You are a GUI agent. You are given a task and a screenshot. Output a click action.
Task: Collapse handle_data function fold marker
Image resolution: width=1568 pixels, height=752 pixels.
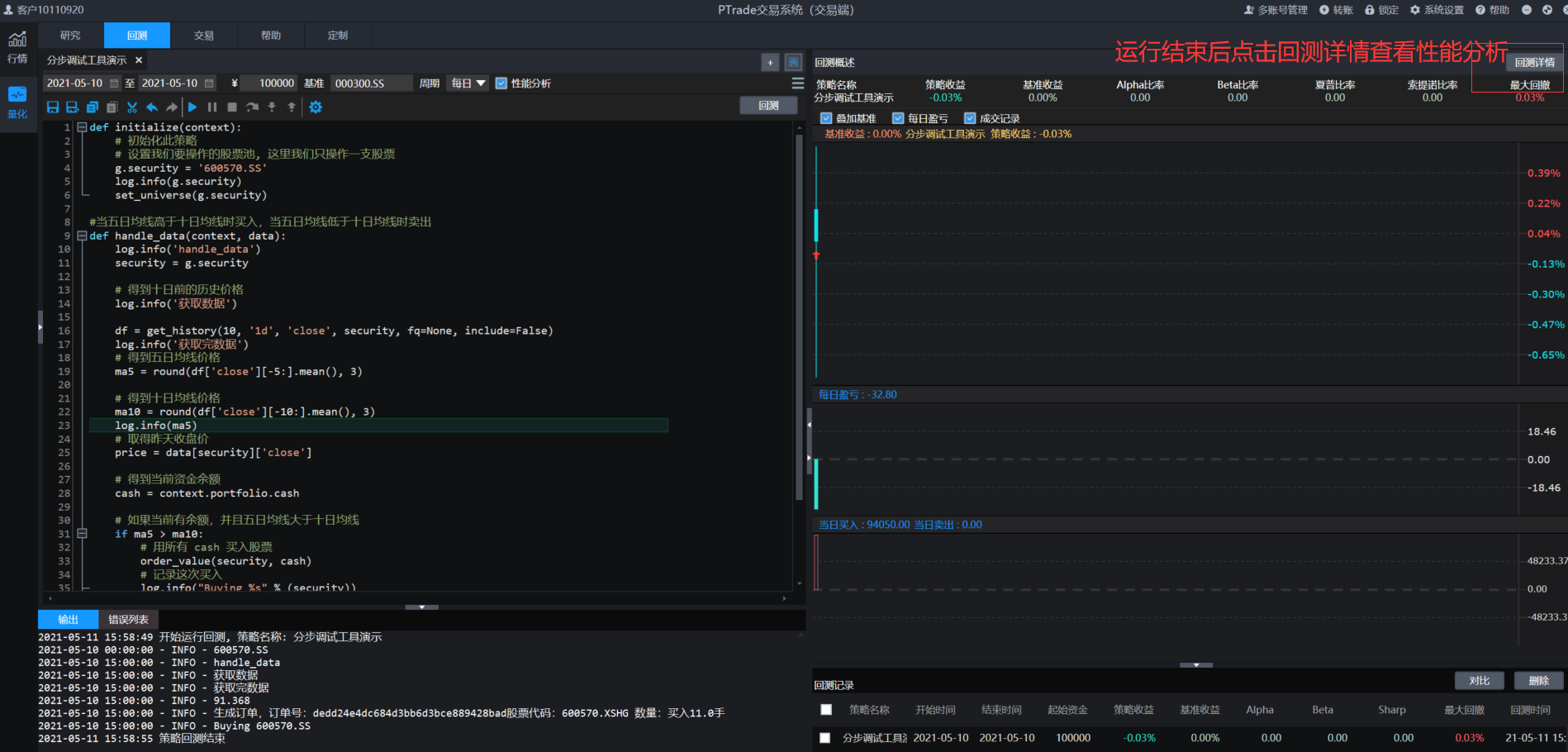click(x=82, y=236)
